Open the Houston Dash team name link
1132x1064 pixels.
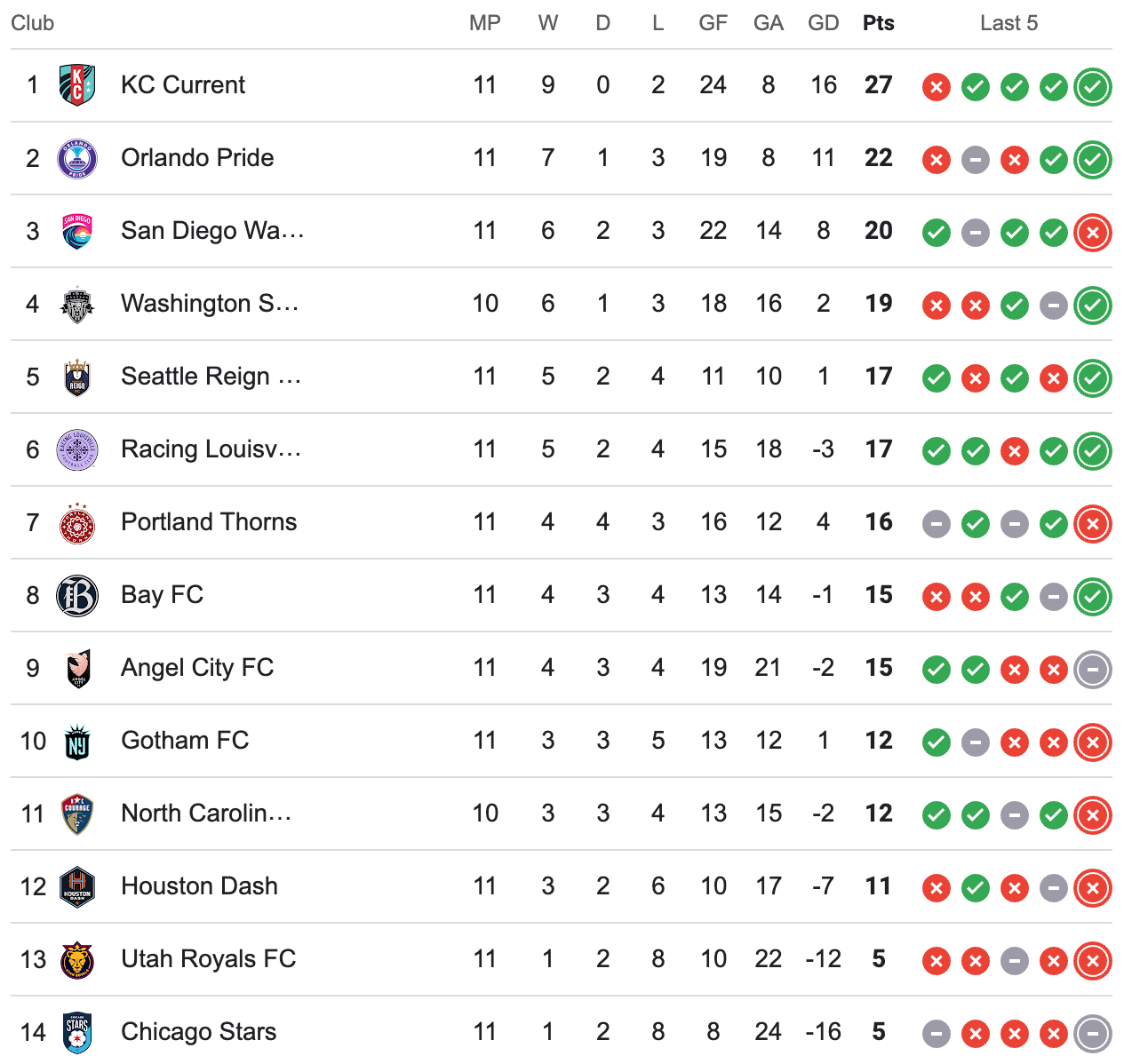199,886
